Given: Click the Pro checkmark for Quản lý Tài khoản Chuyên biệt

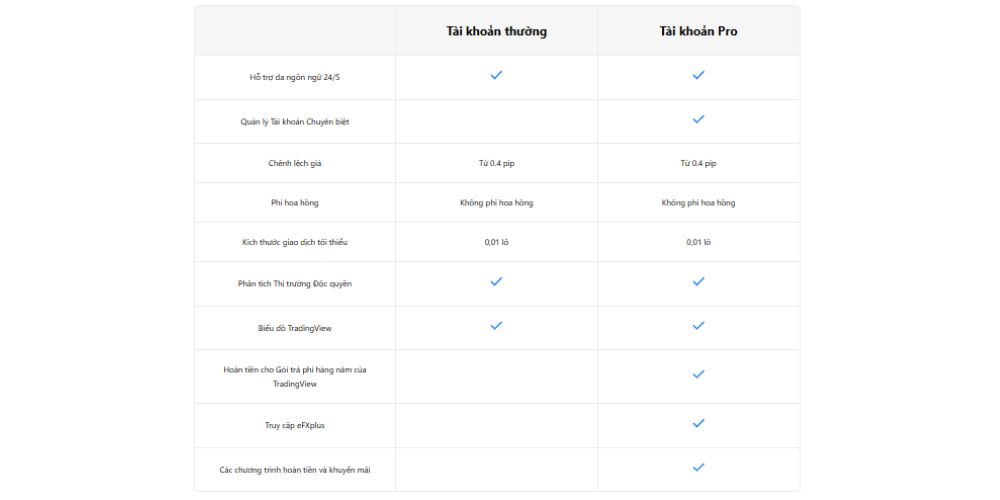Looking at the screenshot, I should click(699, 120).
